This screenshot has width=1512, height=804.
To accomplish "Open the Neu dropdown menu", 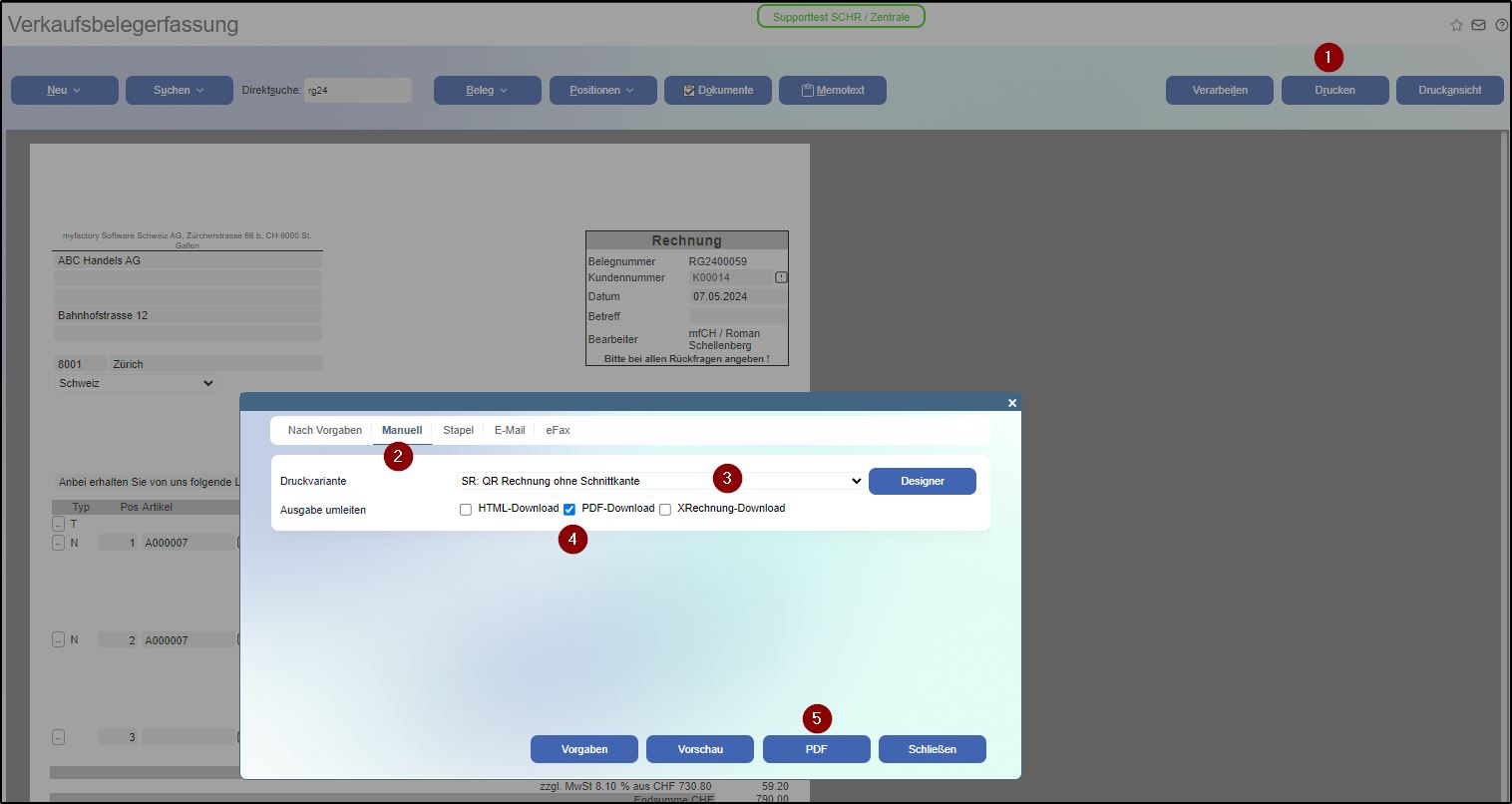I will 65,90.
